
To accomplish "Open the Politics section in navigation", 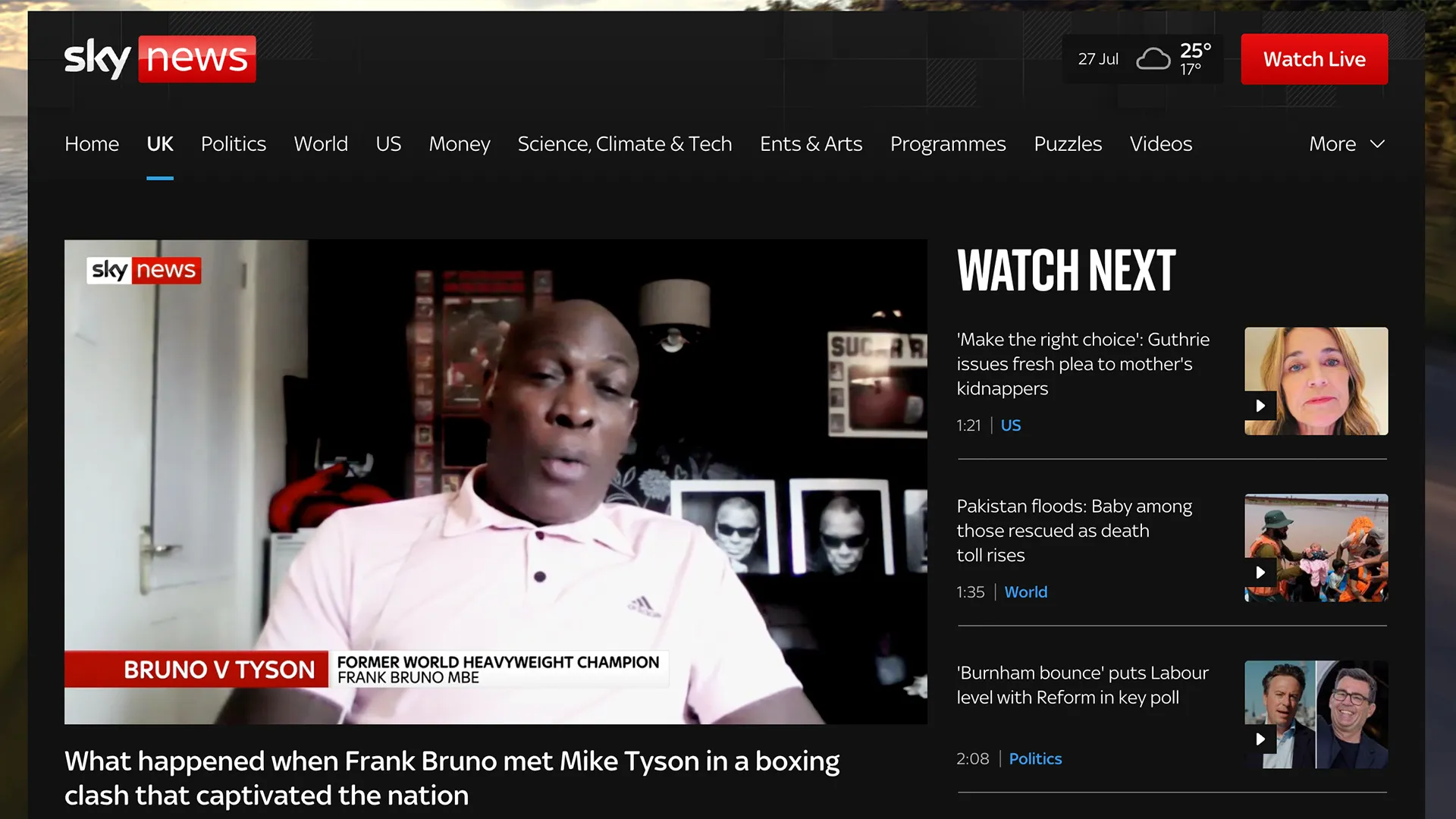I will coord(234,144).
